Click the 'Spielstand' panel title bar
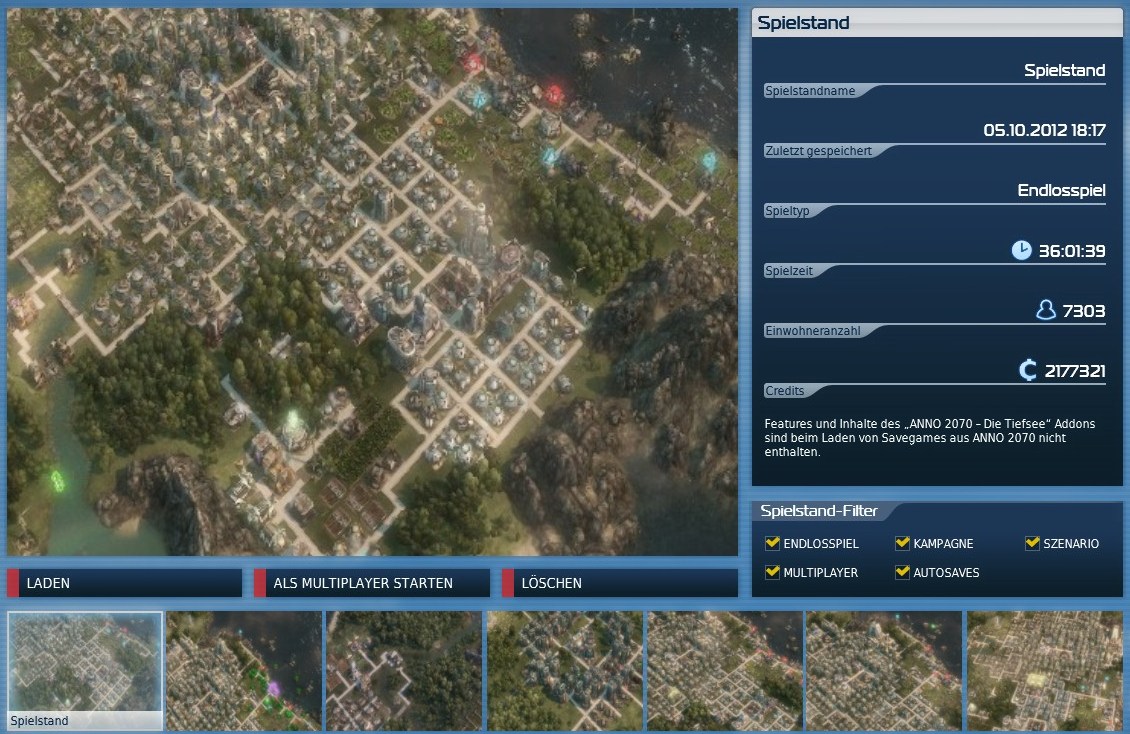 [937, 22]
